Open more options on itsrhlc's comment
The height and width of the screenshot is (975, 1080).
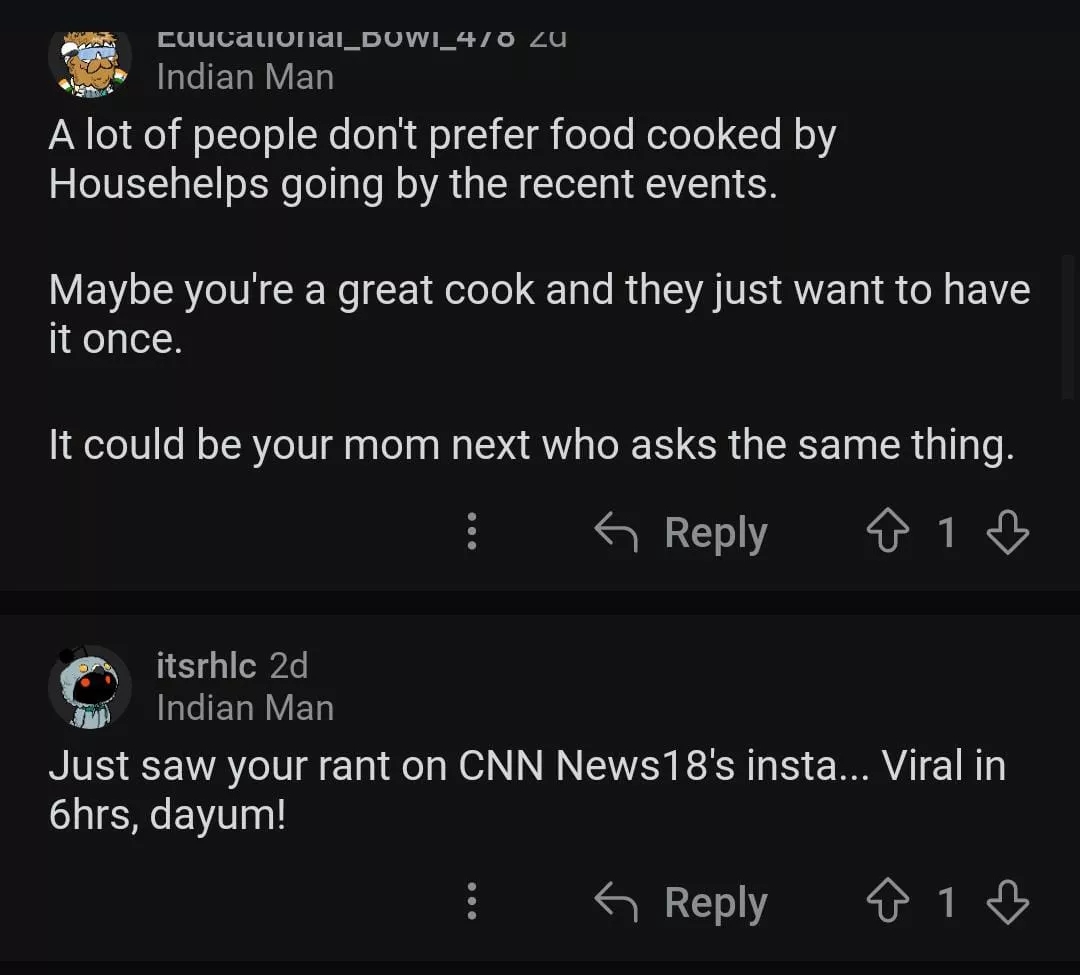[472, 903]
